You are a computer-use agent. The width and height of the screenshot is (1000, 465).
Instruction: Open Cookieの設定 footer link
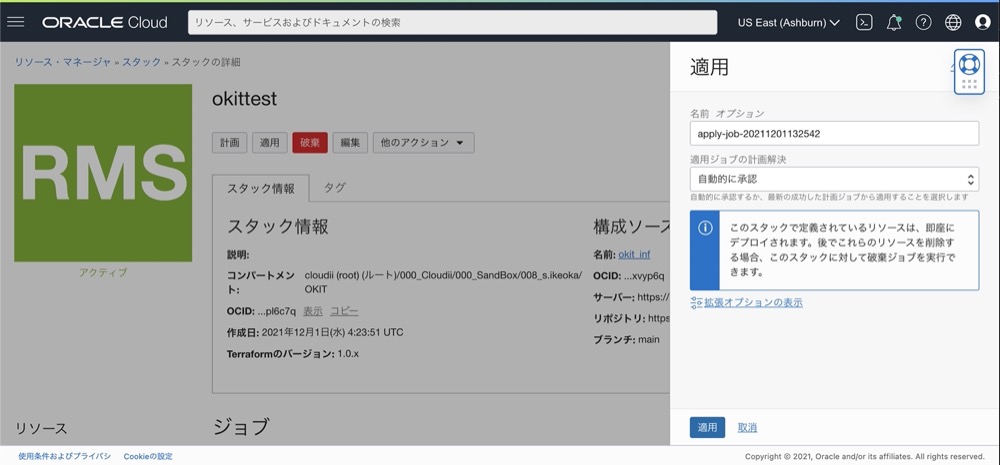[148, 456]
